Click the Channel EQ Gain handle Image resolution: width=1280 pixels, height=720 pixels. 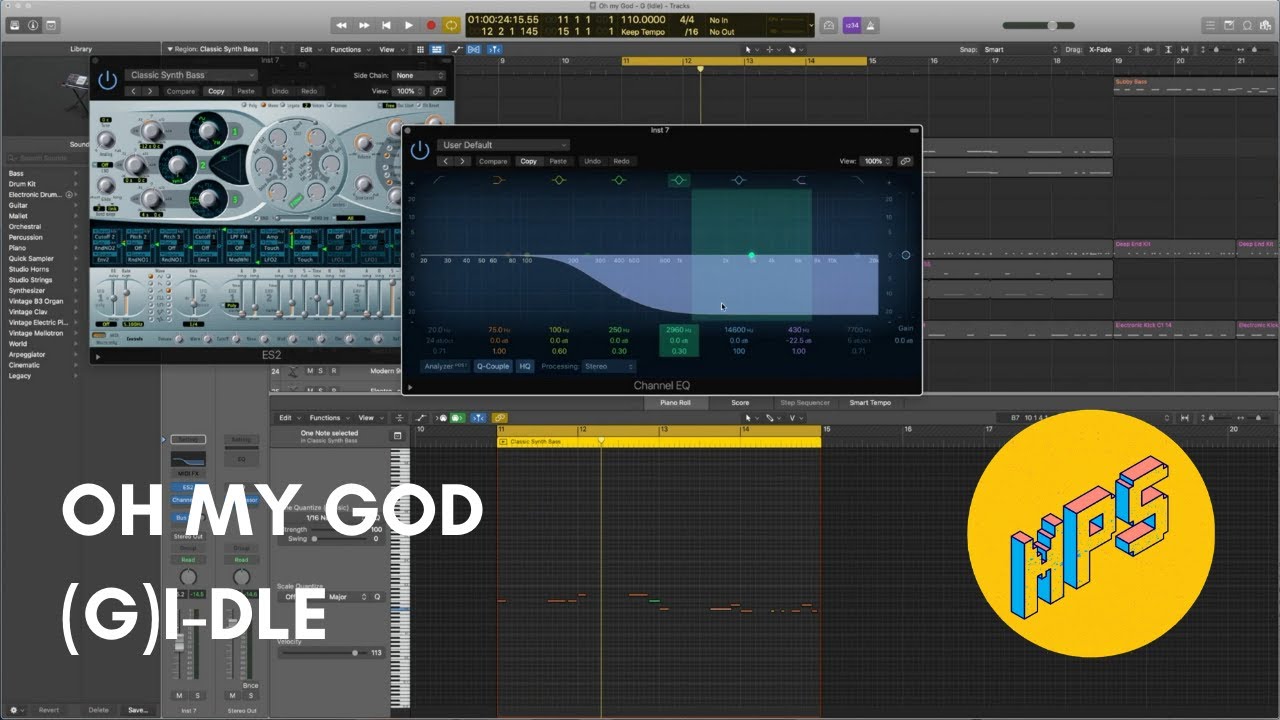[905, 255]
